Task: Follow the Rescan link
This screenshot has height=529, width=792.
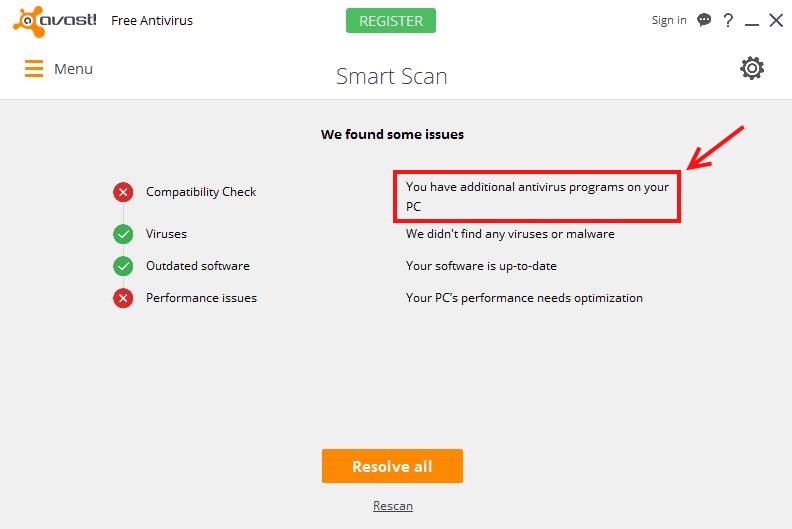Action: click(392, 506)
